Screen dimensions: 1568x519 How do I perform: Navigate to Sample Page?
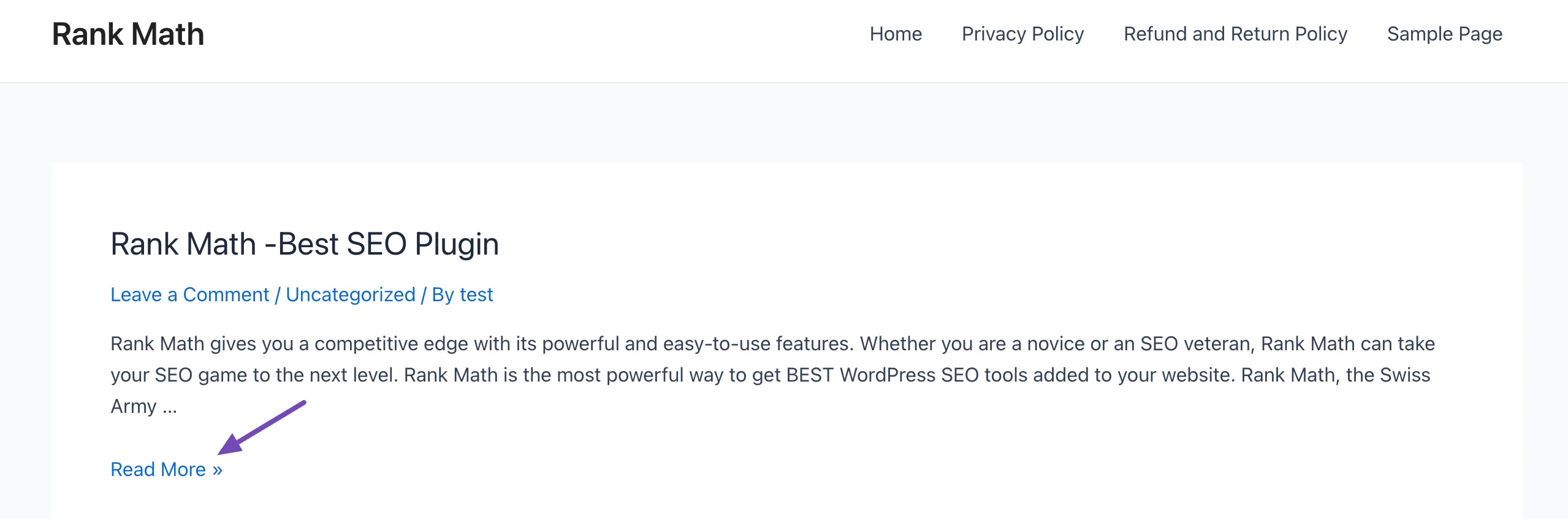(x=1445, y=34)
